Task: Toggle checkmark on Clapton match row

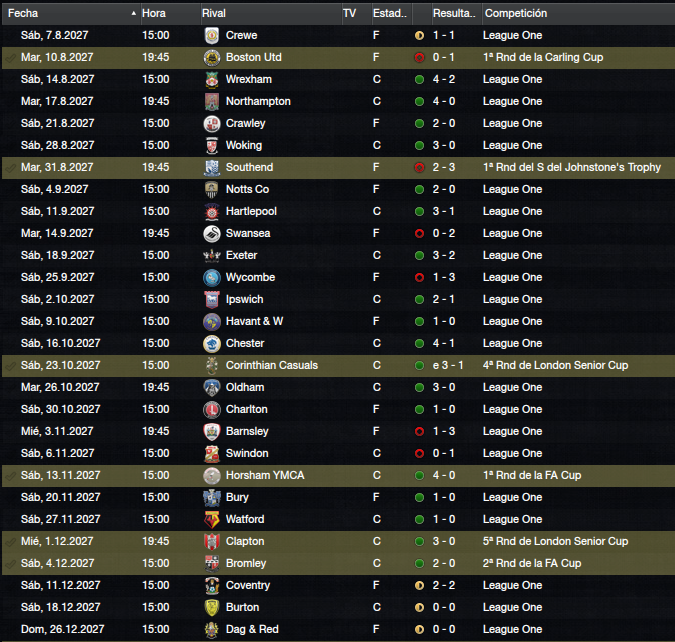Action: click(10, 542)
